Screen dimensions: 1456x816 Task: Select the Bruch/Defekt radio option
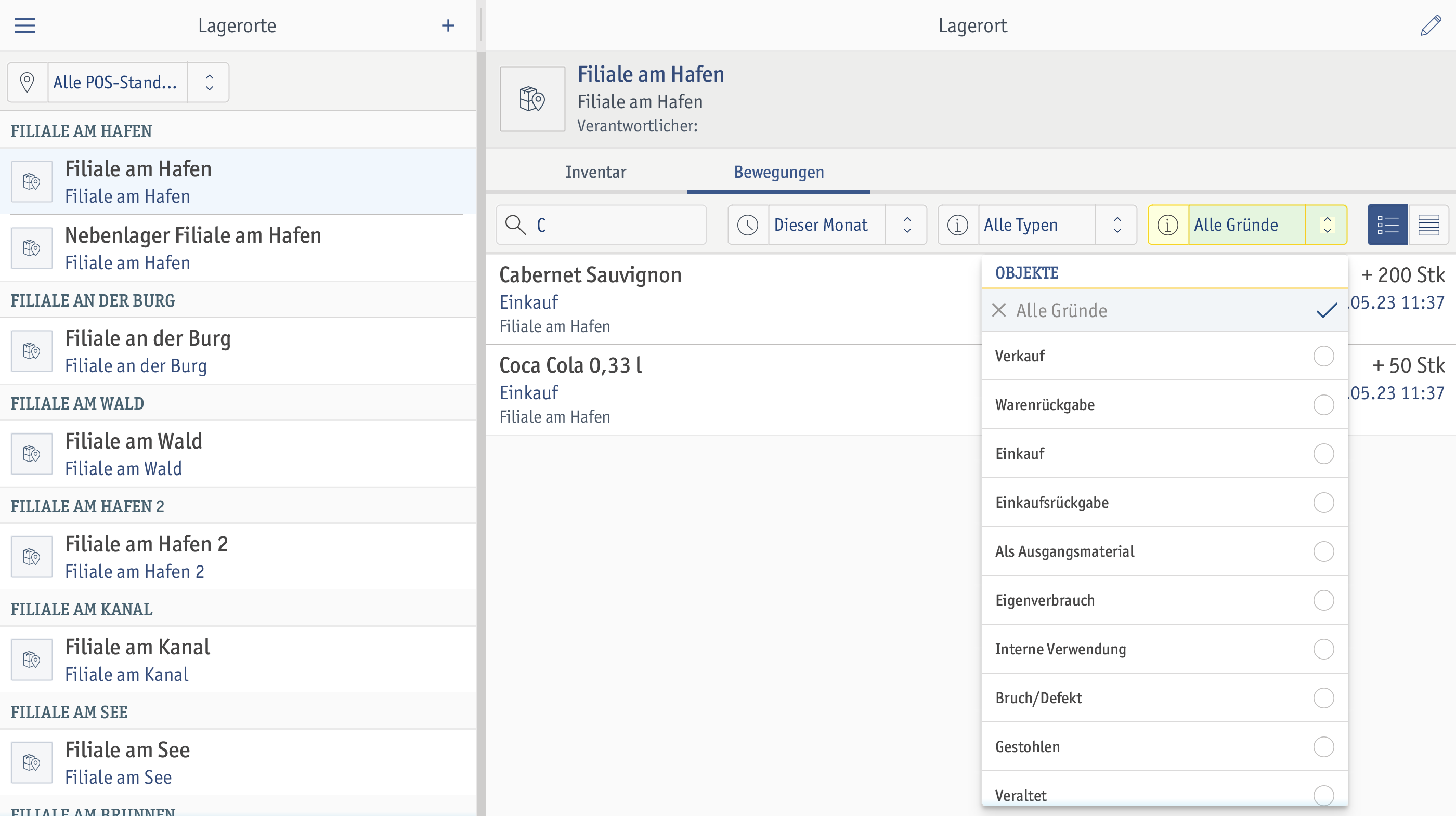[x=1323, y=698]
